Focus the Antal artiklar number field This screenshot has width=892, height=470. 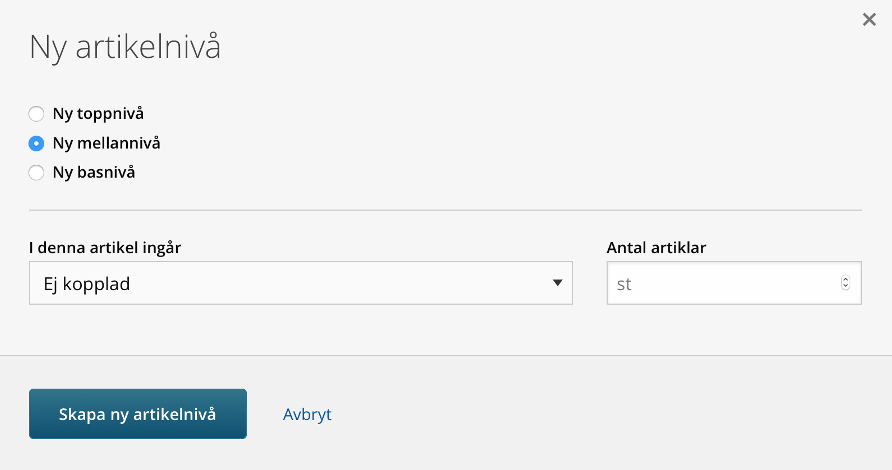click(734, 283)
